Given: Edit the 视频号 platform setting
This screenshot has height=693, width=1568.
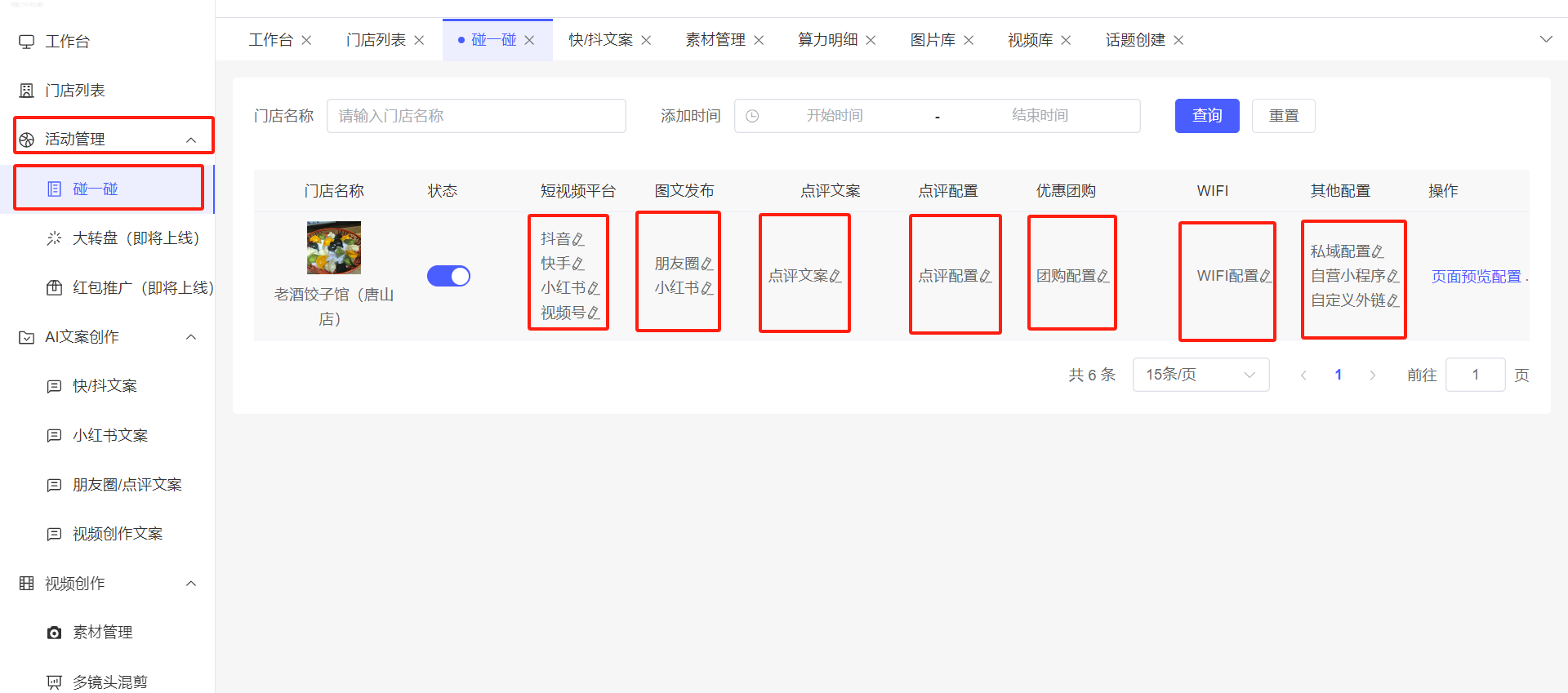Looking at the screenshot, I should 594,313.
